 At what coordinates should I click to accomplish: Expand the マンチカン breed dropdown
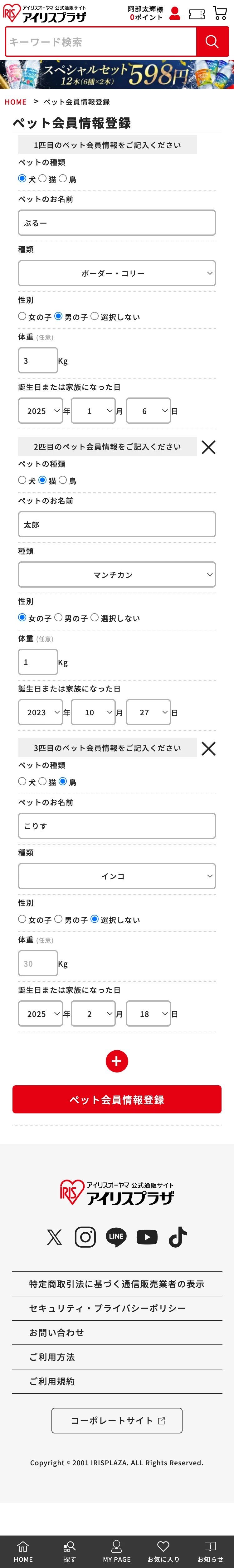pyautogui.click(x=117, y=574)
